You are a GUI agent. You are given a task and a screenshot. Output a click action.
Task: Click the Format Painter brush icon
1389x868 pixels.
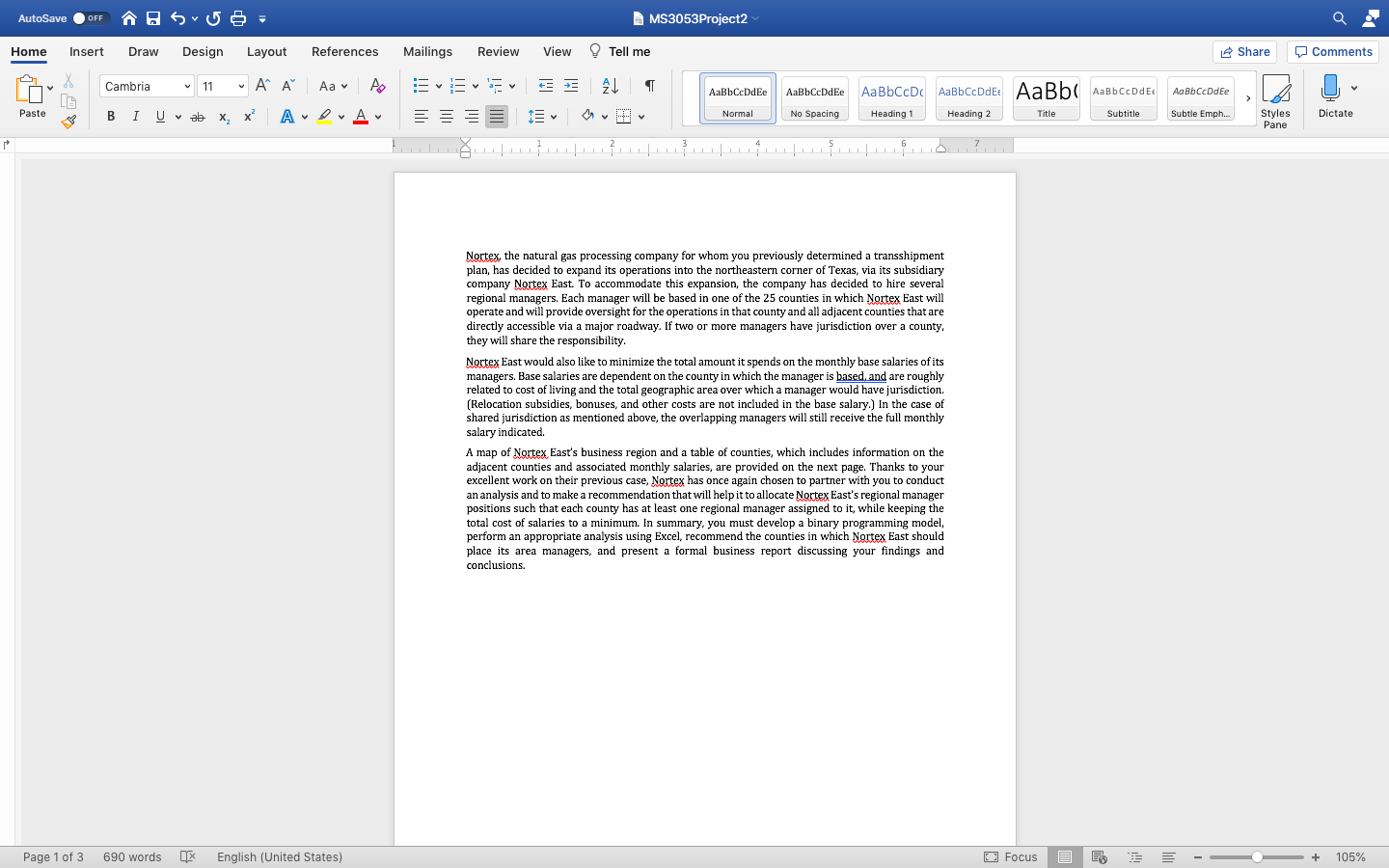(x=68, y=122)
